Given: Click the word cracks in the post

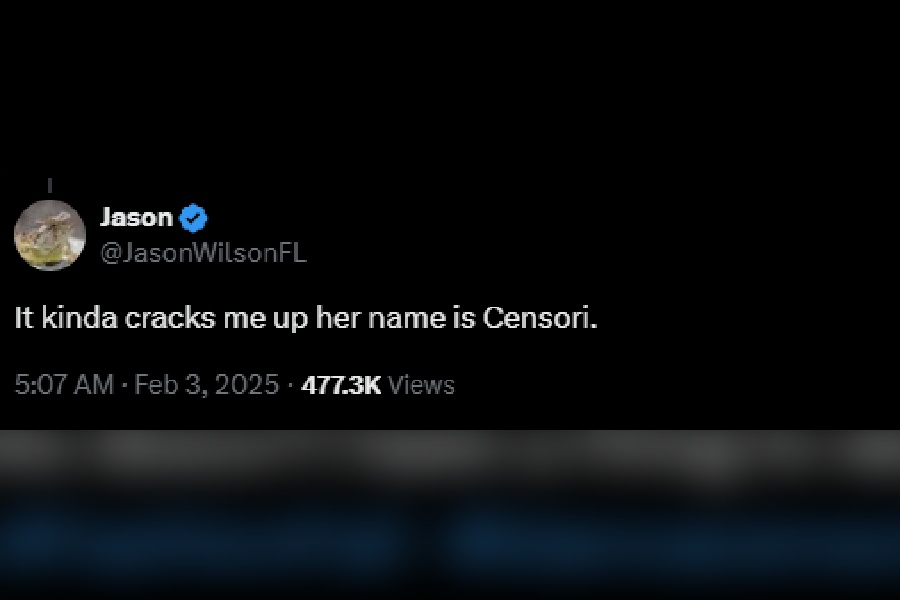Looking at the screenshot, I should tap(170, 318).
